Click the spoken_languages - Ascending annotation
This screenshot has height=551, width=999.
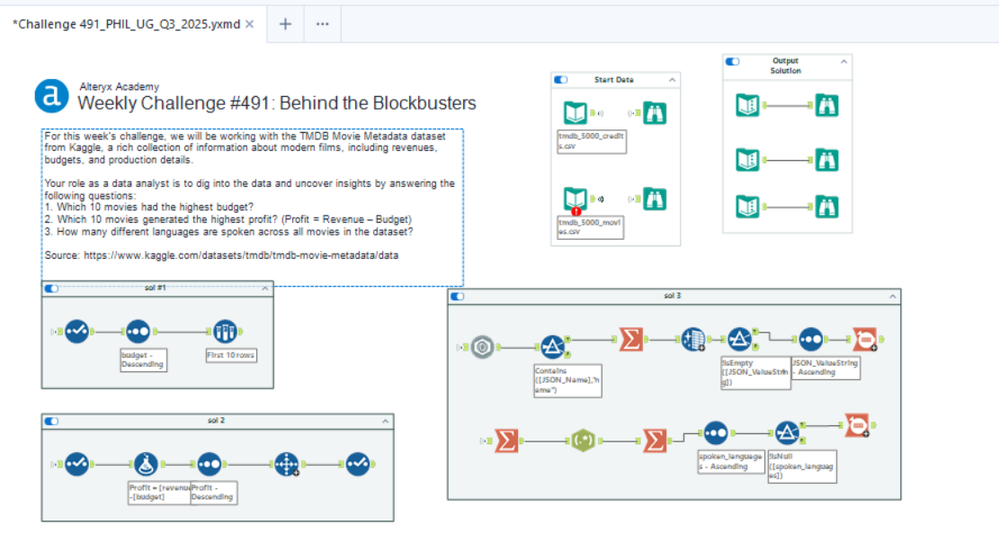coord(731,462)
